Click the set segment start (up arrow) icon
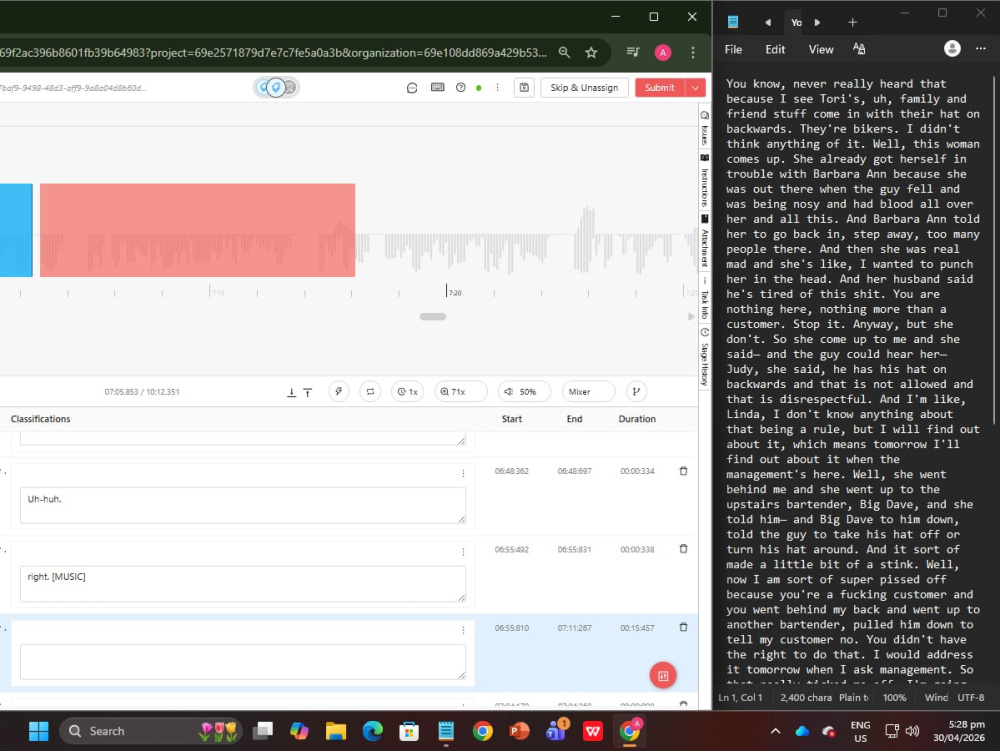1000x751 pixels. pos(307,392)
